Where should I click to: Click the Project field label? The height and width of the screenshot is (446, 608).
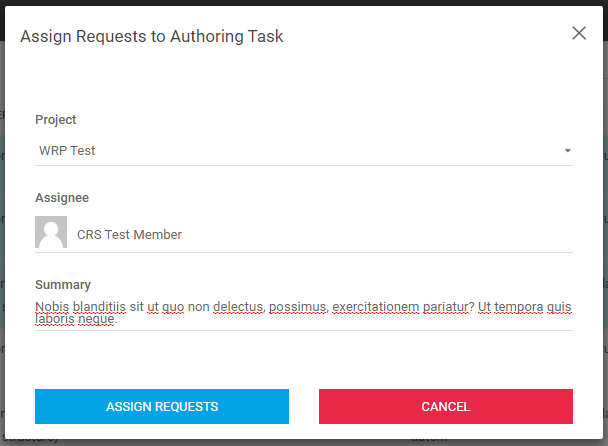click(56, 120)
